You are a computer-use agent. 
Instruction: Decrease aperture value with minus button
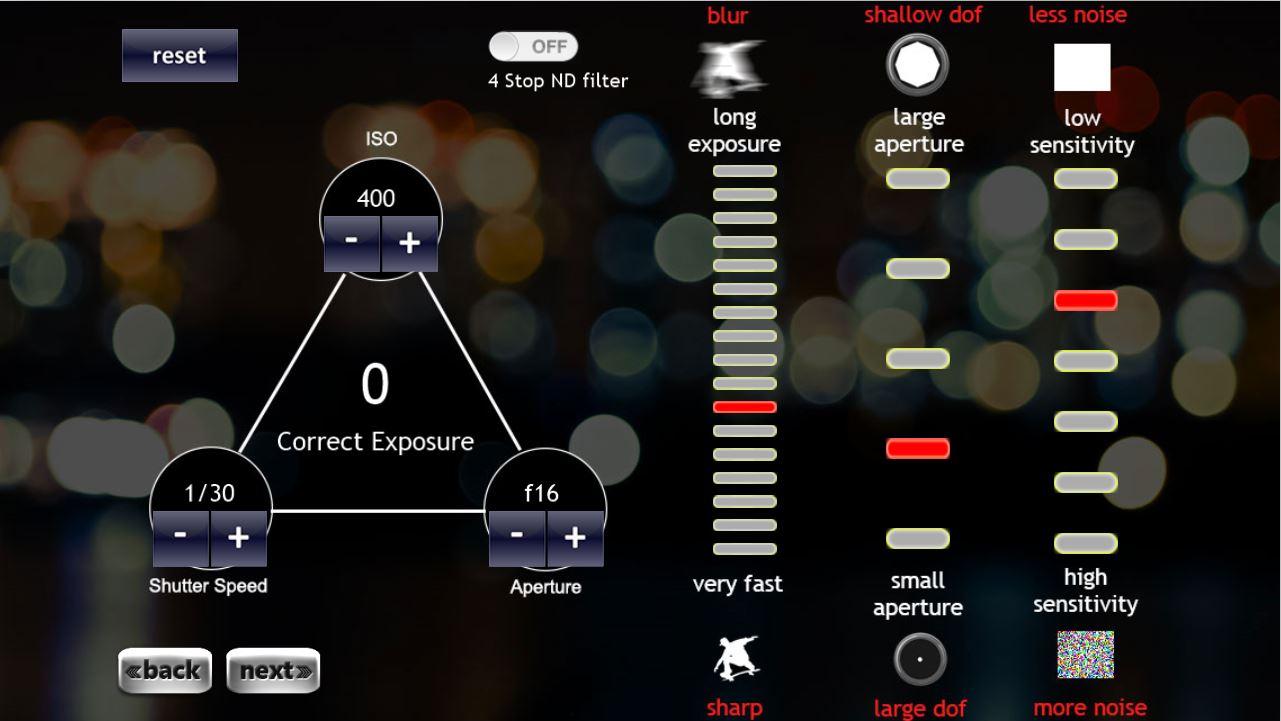[x=517, y=538]
